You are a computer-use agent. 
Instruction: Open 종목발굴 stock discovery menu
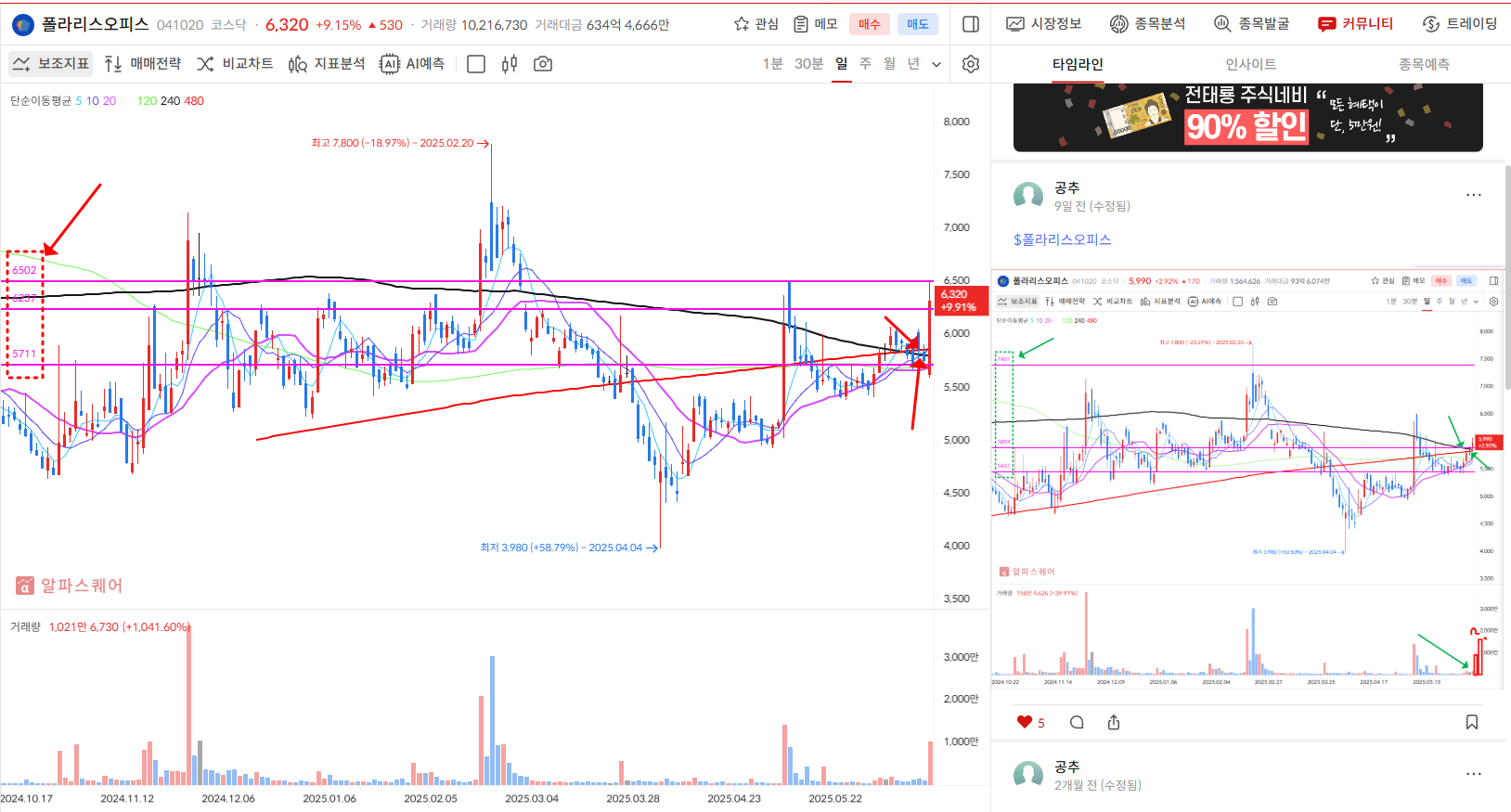(x=1252, y=24)
